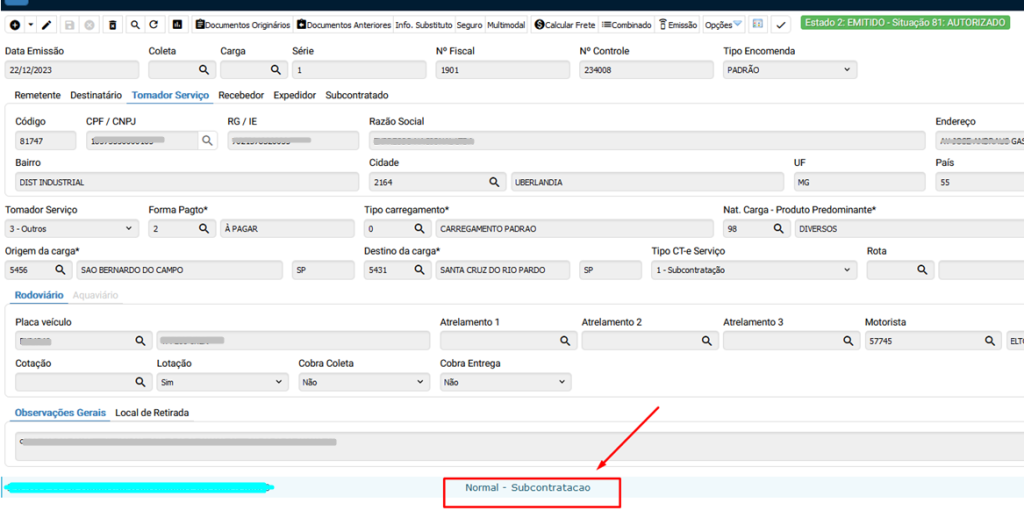This screenshot has width=1024, height=518.
Task: Expand the Tomador Serviço dropdown
Action: [71, 229]
